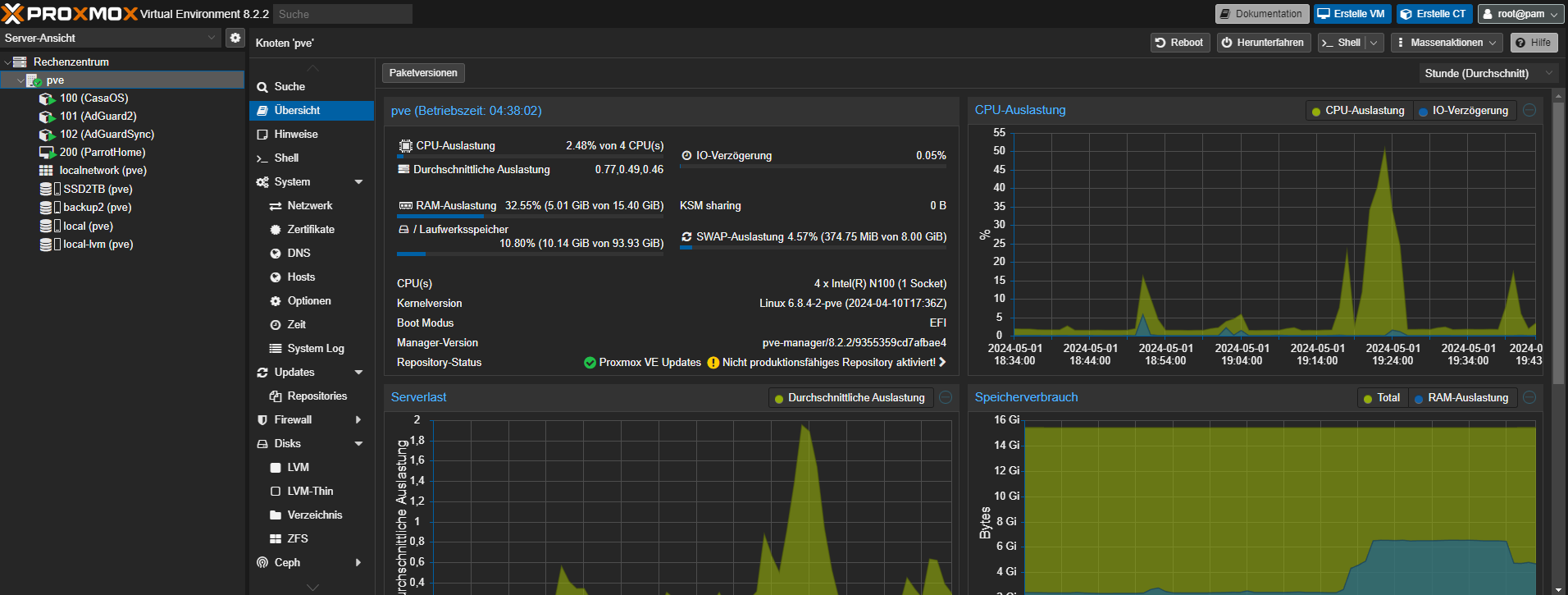The image size is (1568, 595).
Task: Toggle IO-Verzögerung series in chart legend
Action: coord(1464,111)
